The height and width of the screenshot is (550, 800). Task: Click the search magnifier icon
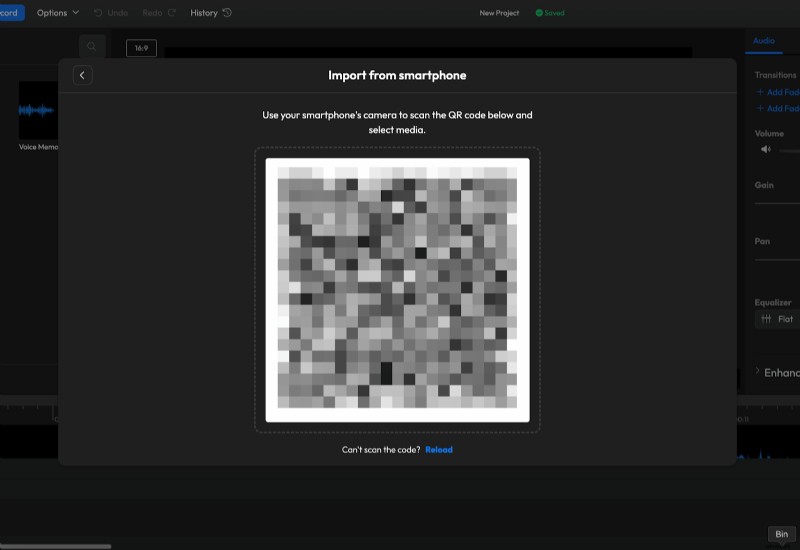(x=92, y=46)
